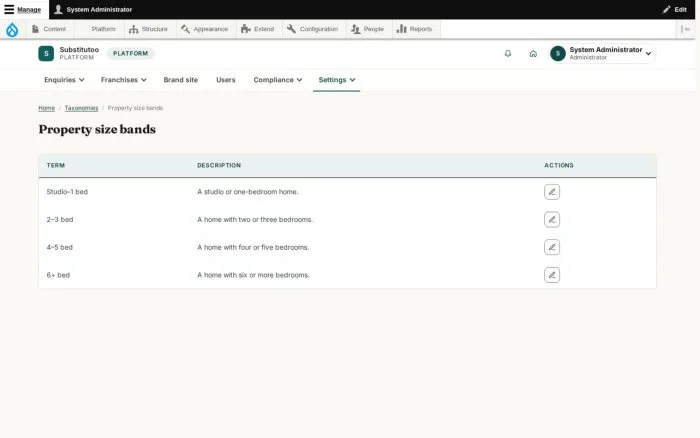Expand the Franchises menu
This screenshot has width=700, height=438.
point(124,80)
